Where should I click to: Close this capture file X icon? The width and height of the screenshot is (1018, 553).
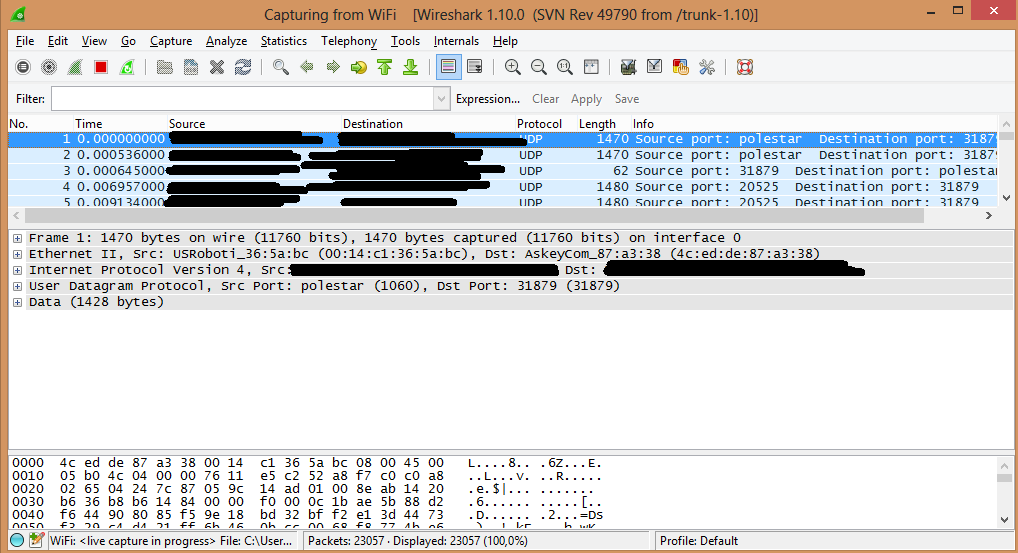(216, 67)
